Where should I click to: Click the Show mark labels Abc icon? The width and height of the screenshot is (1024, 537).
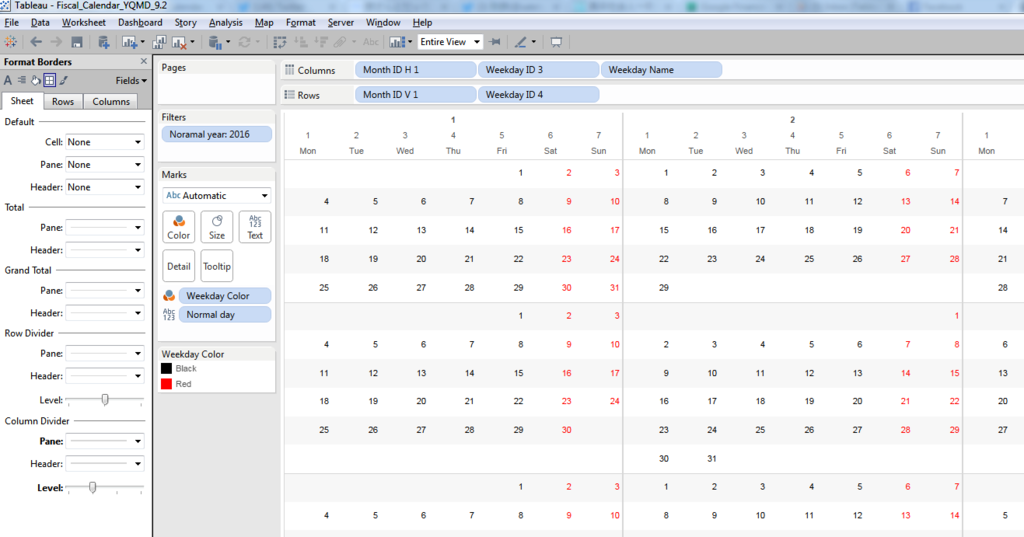pyautogui.click(x=370, y=42)
